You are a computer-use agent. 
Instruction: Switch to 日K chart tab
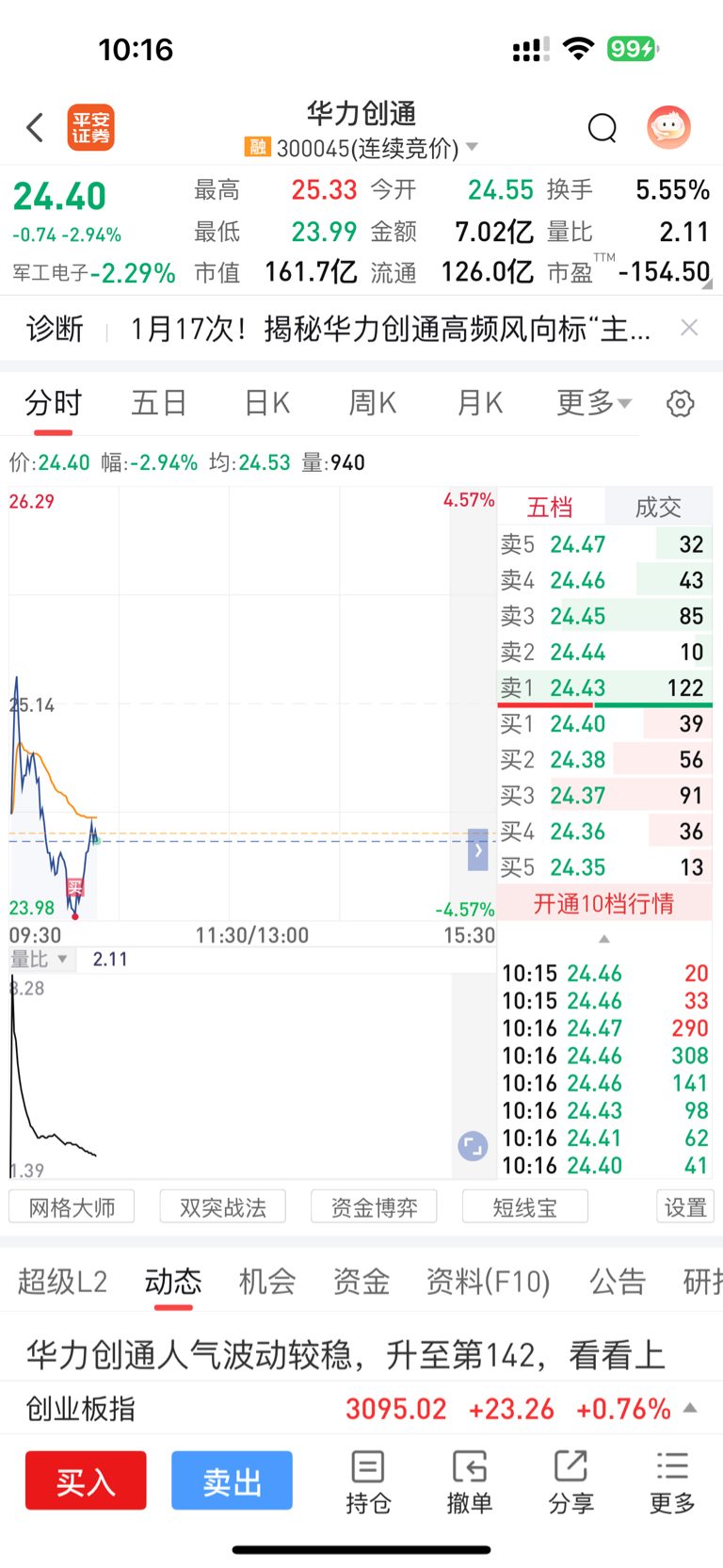click(266, 403)
